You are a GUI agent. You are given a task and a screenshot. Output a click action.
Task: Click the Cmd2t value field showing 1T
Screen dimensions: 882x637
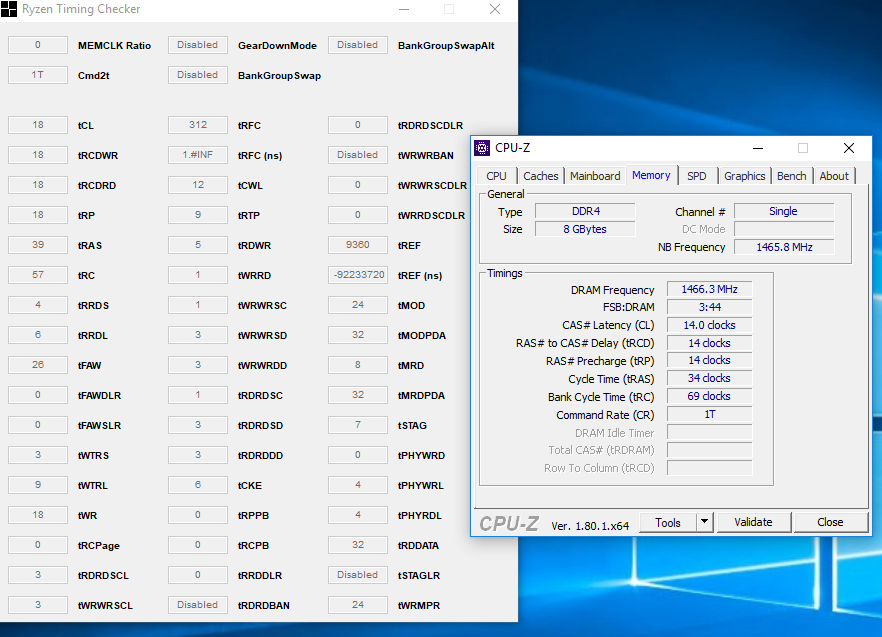tap(38, 75)
